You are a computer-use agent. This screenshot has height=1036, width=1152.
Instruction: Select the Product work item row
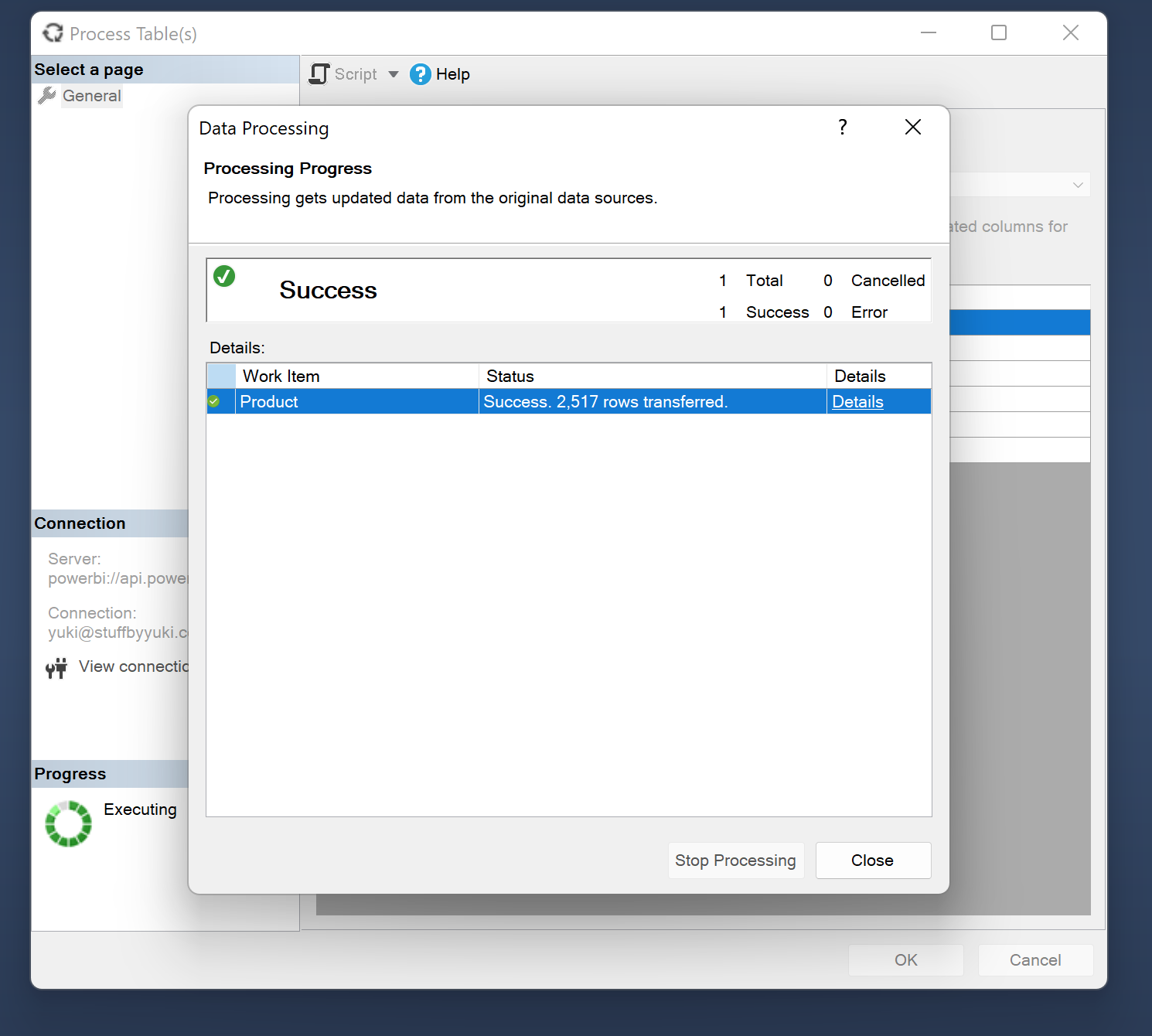click(356, 402)
